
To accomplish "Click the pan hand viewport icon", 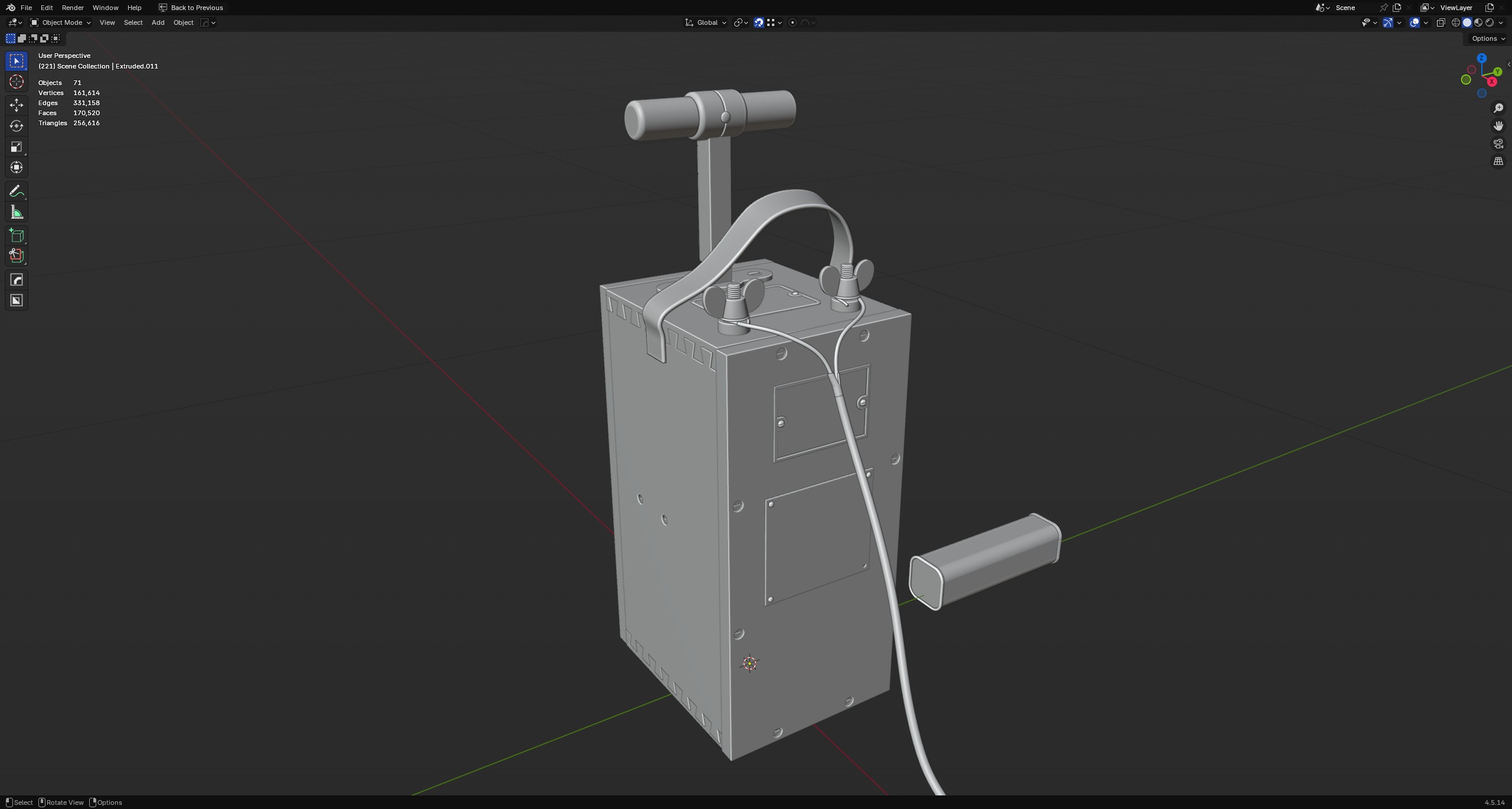I will point(1498,126).
